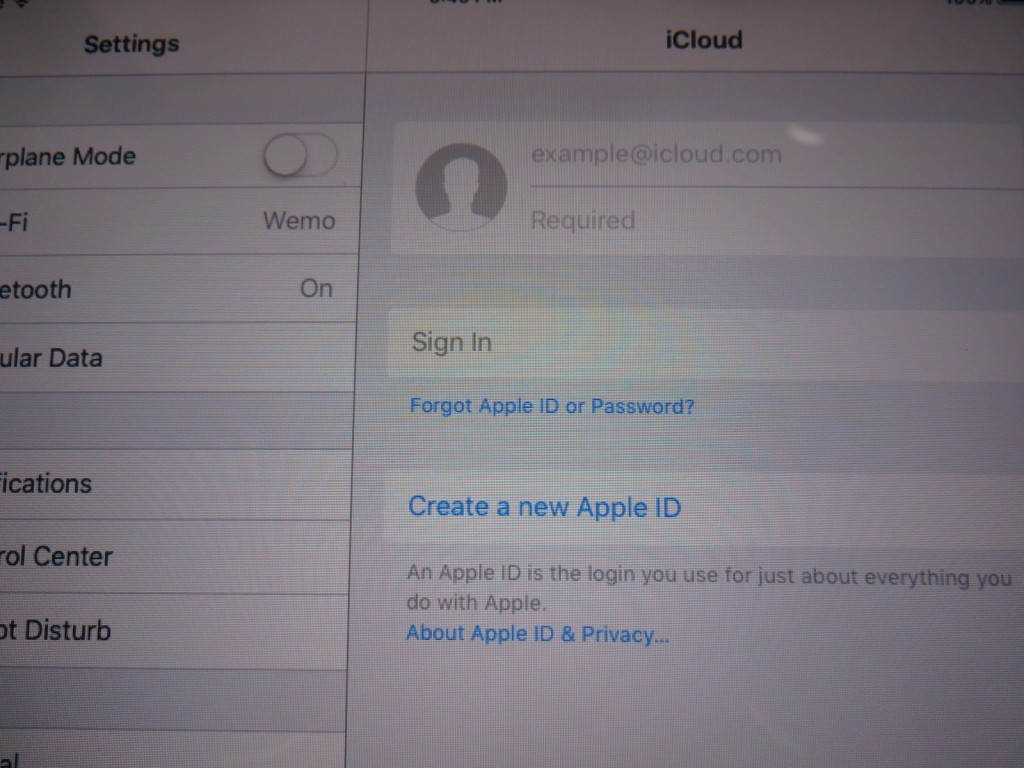Open Forgot Apple ID or Password link
The width and height of the screenshot is (1024, 768).
click(551, 406)
